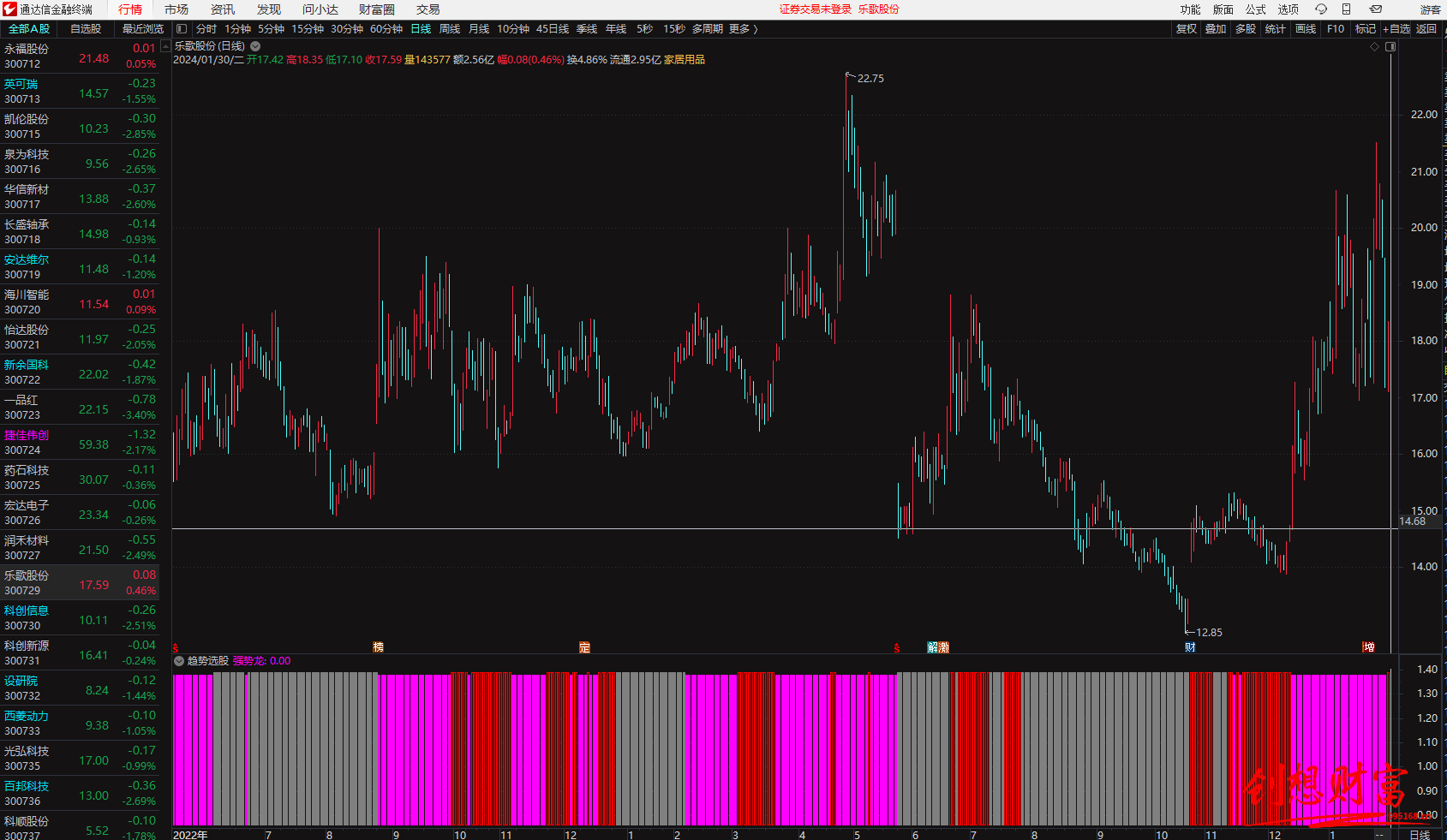Open the 行情 tab
The image size is (1447, 840).
pyautogui.click(x=130, y=9)
